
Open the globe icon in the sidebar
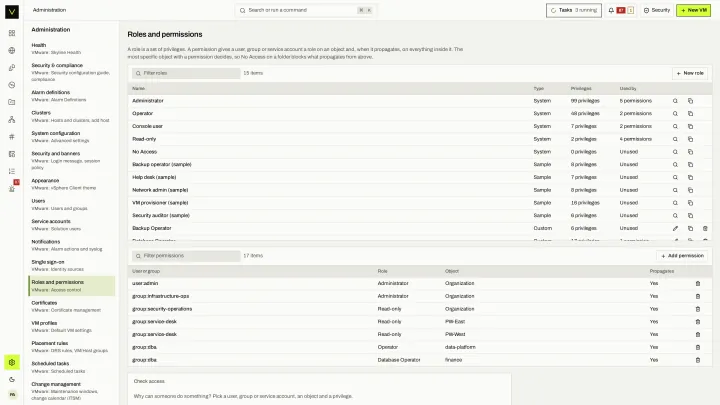pos(12,51)
